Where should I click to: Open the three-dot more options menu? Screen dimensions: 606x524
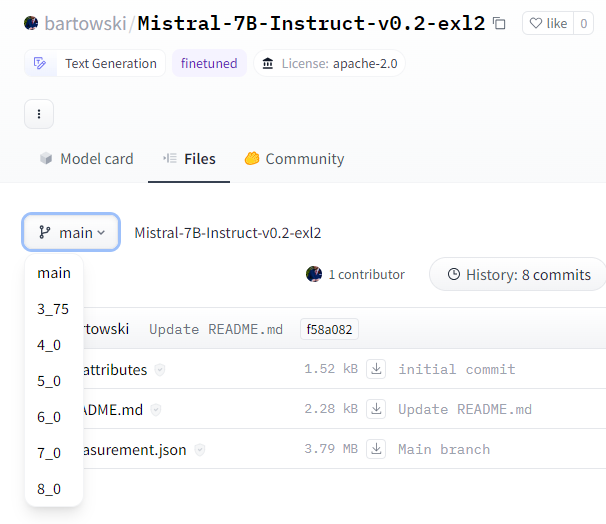[x=39, y=114]
